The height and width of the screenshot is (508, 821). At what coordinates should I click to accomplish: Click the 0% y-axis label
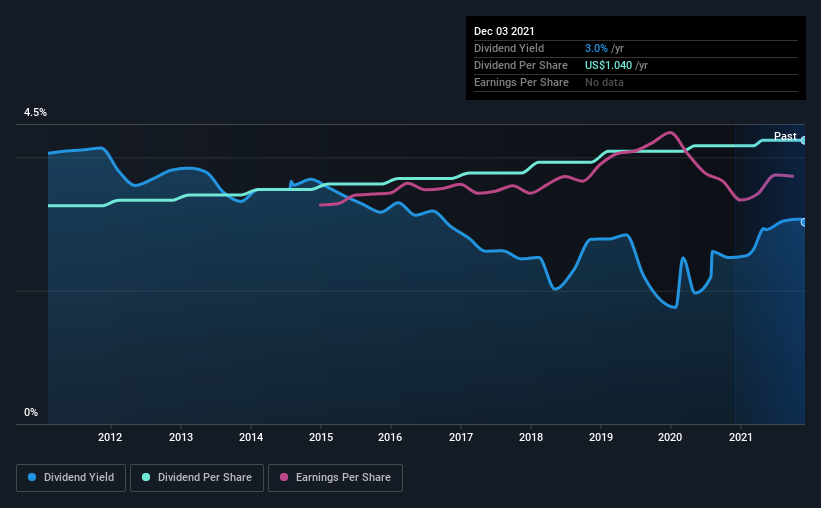click(x=31, y=413)
